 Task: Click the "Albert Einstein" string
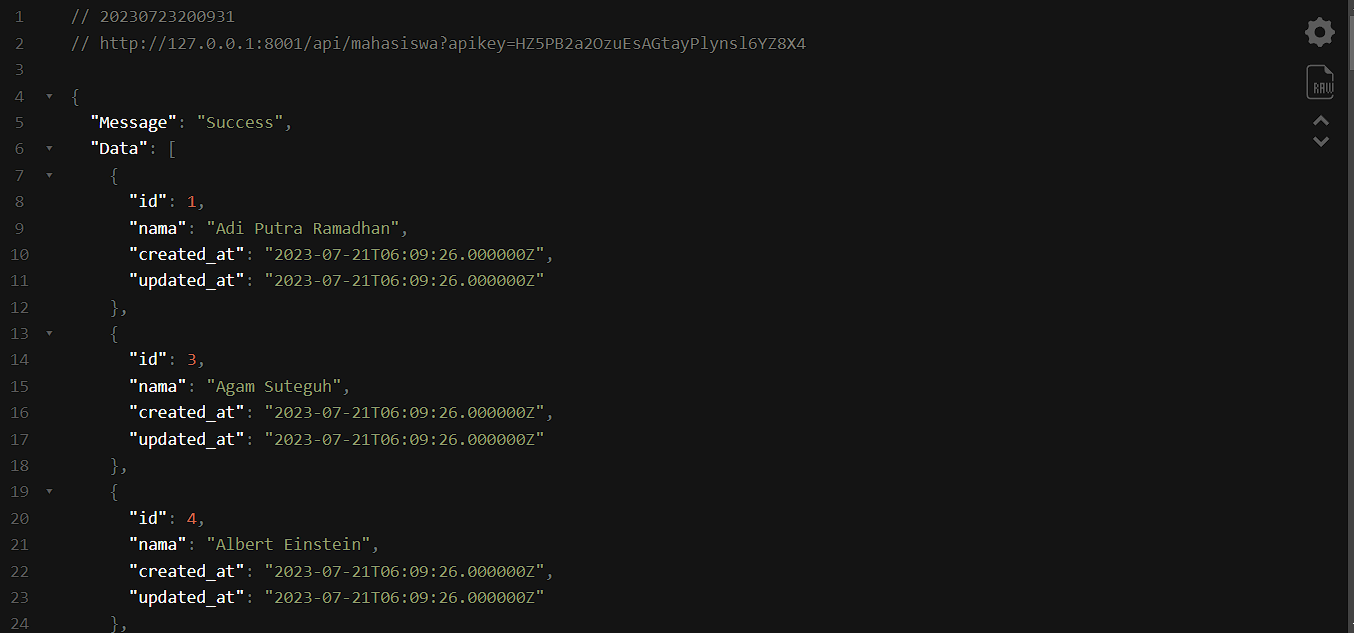point(288,545)
